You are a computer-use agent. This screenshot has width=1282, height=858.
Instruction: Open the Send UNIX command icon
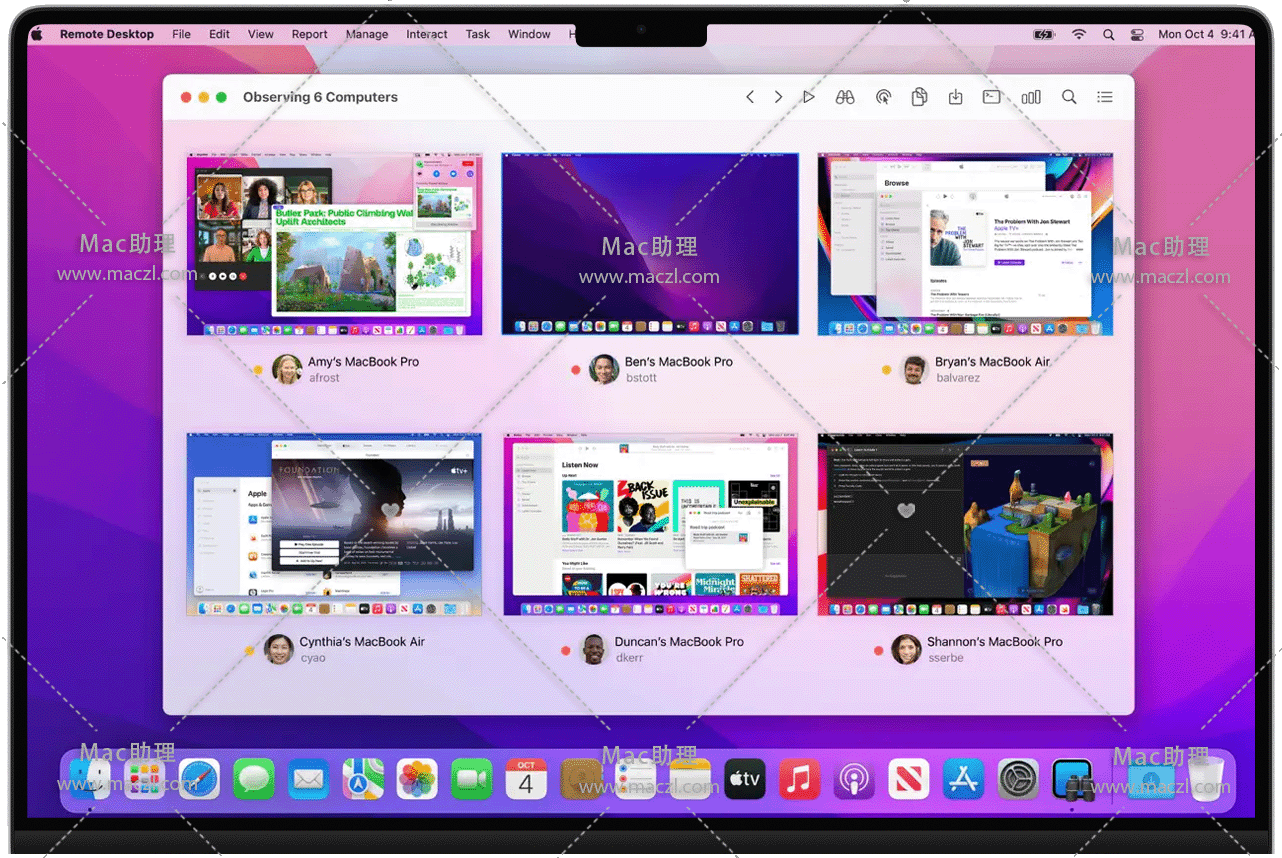click(x=991, y=97)
